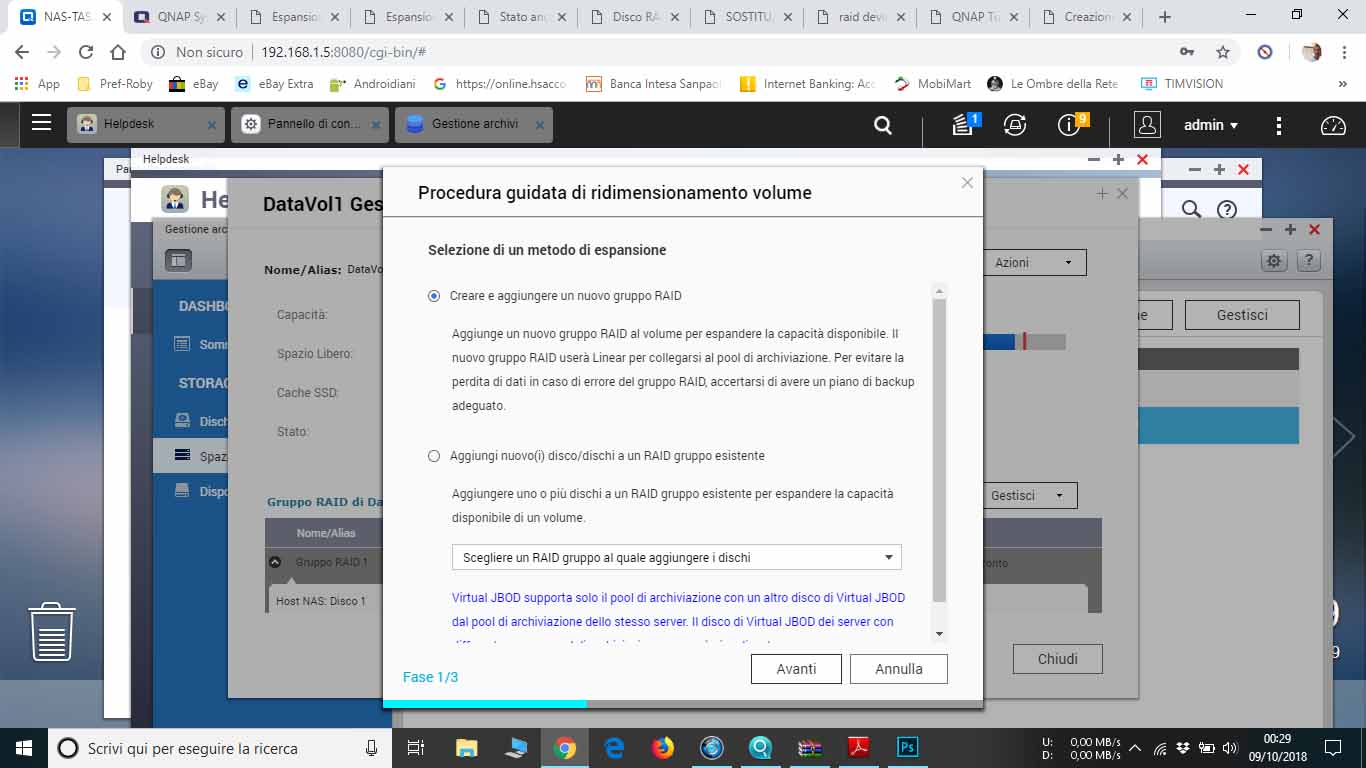The width and height of the screenshot is (1366, 768).
Task: Select Aggiungi nuovo disco a RAID gruppo esistente
Action: tap(434, 456)
